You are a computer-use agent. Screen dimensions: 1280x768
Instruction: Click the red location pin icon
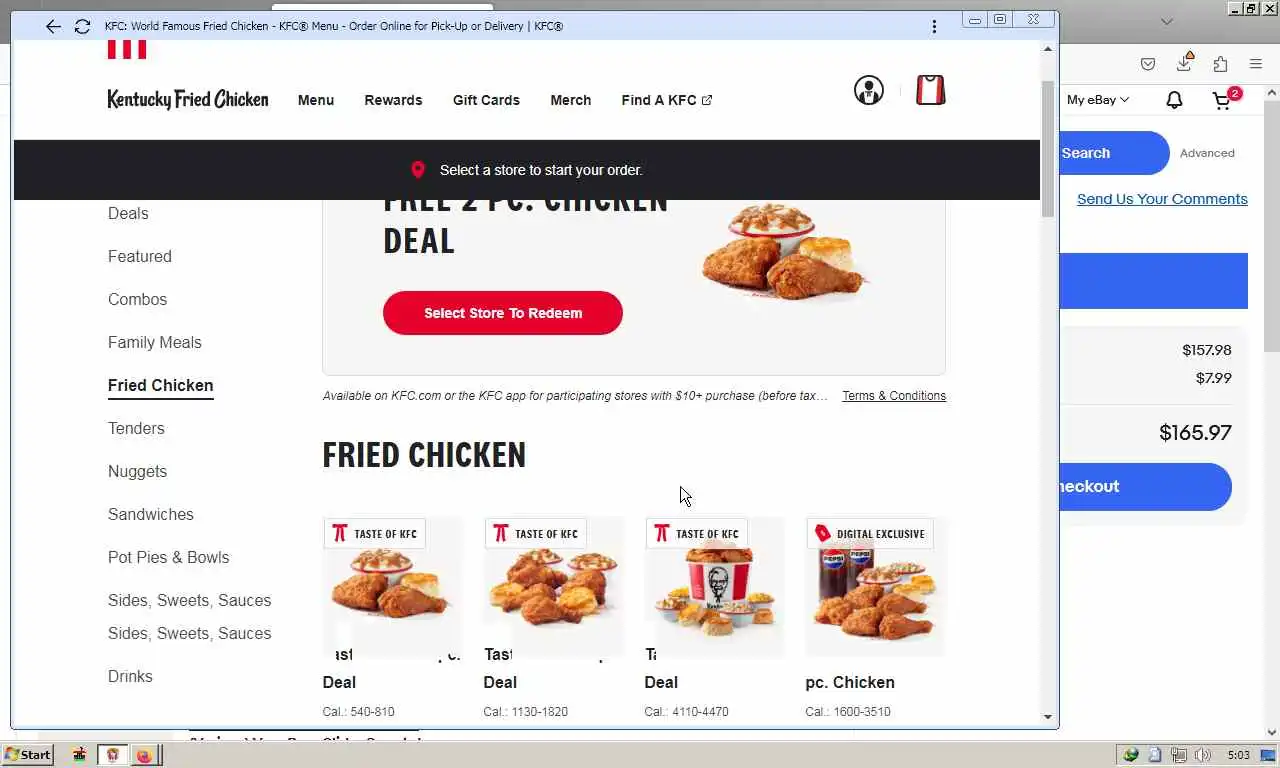[x=418, y=170]
